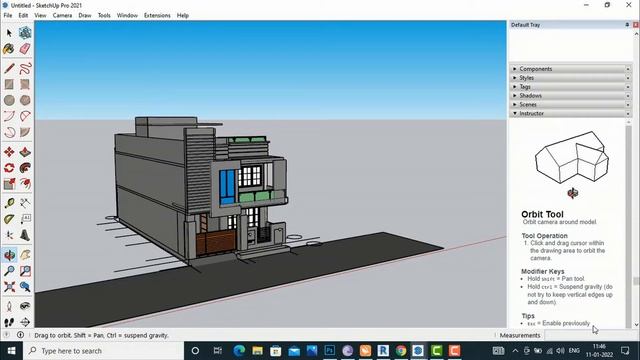
Task: Open the Draw menu
Action: [x=85, y=16]
